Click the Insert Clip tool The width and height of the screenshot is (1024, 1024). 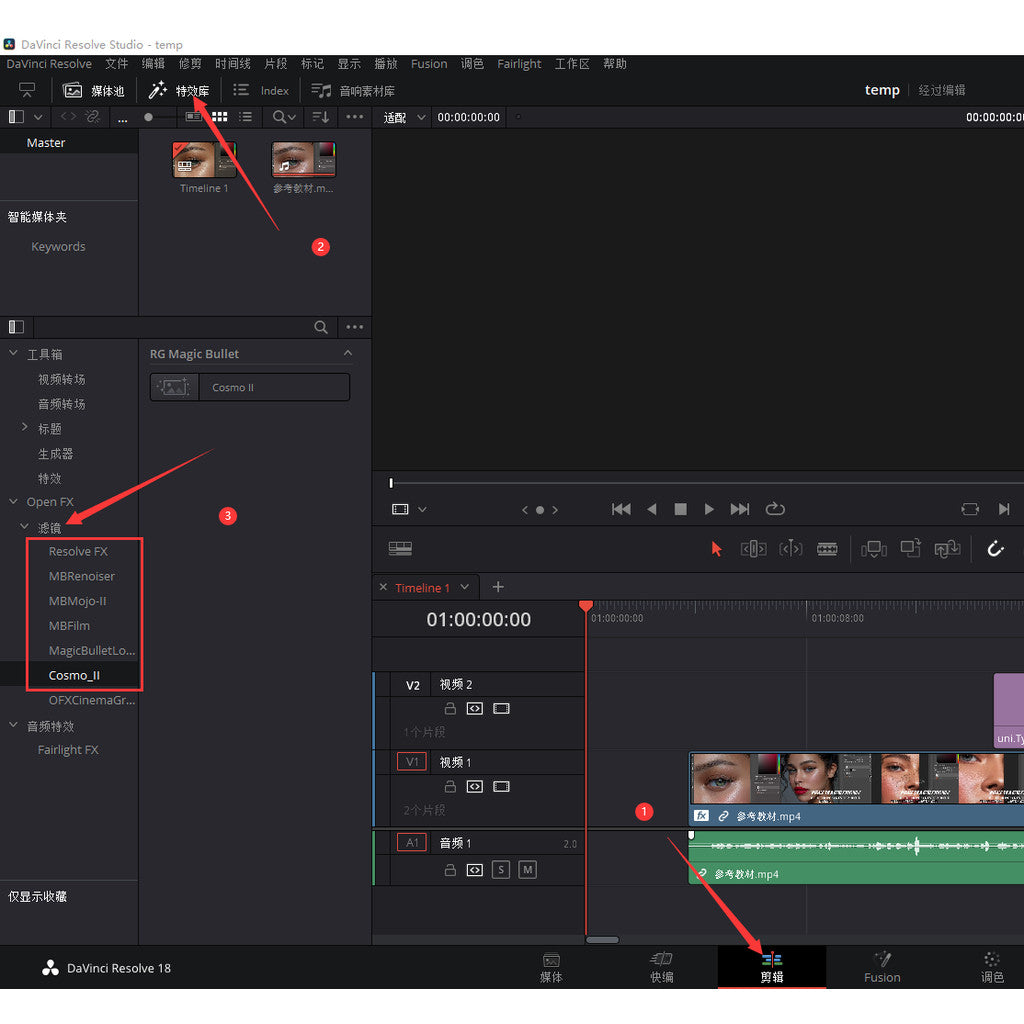(x=874, y=549)
